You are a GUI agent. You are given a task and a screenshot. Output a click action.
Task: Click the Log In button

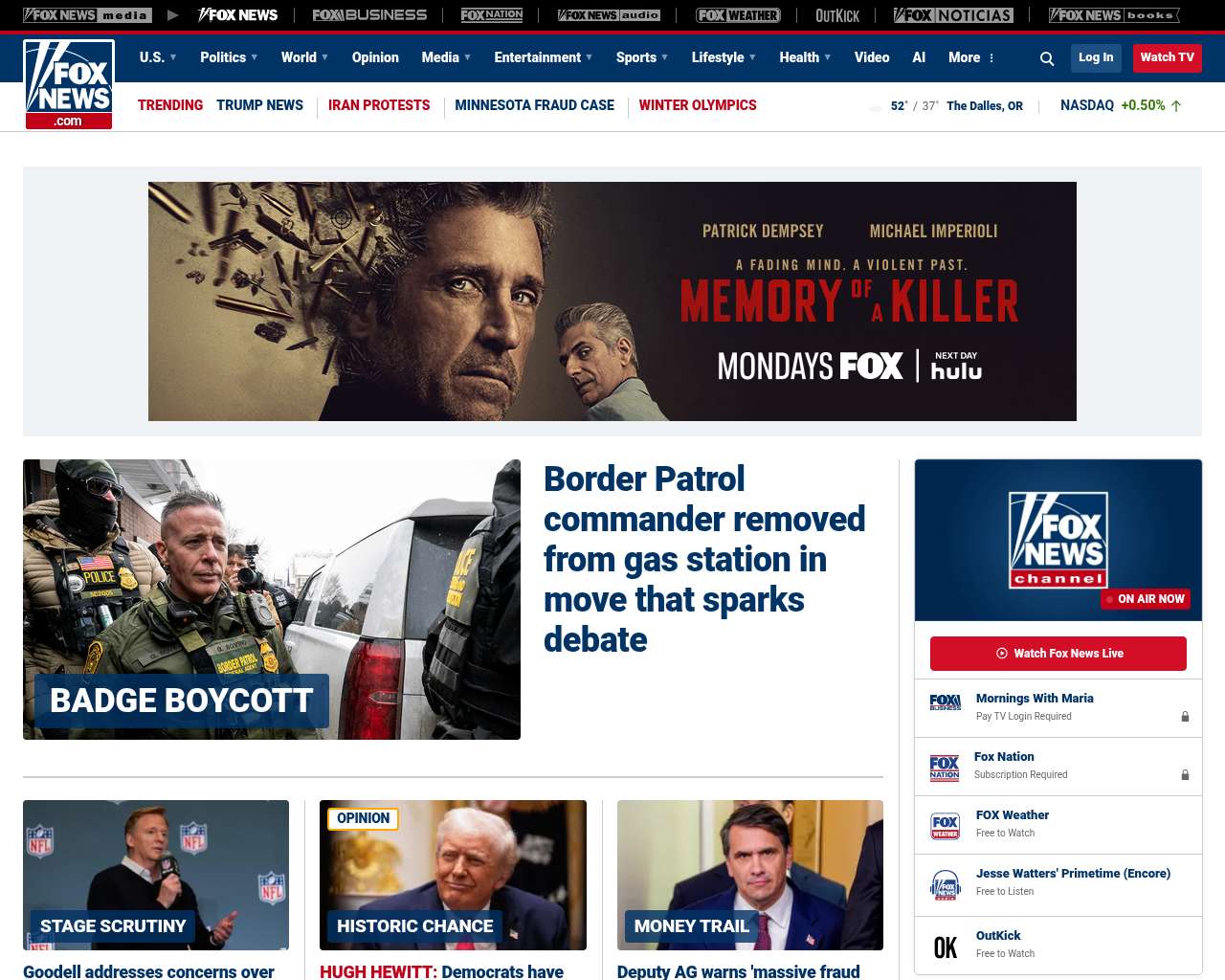pos(1096,57)
